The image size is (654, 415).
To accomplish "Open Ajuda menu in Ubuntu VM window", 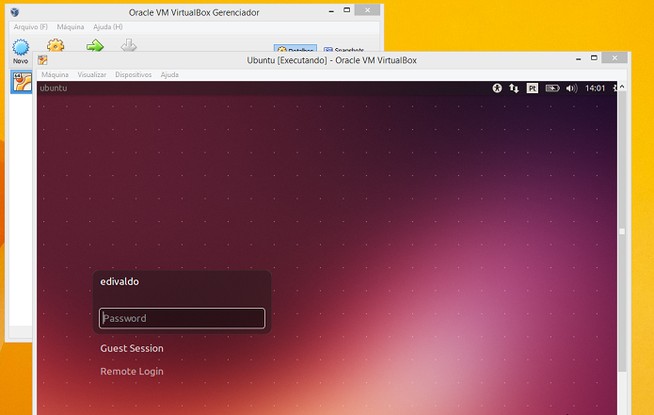I will tap(169, 75).
